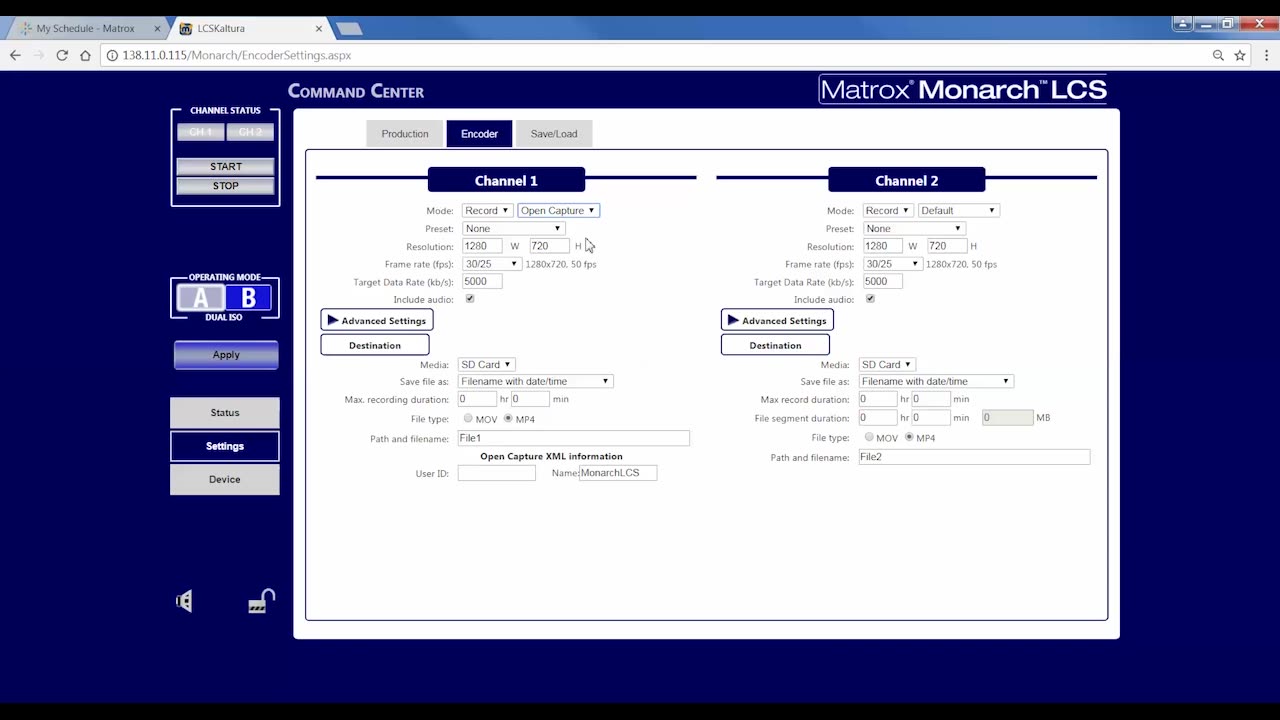Click Channel 1 Target Data Rate field
The width and height of the screenshot is (1280, 720).
[x=482, y=282]
